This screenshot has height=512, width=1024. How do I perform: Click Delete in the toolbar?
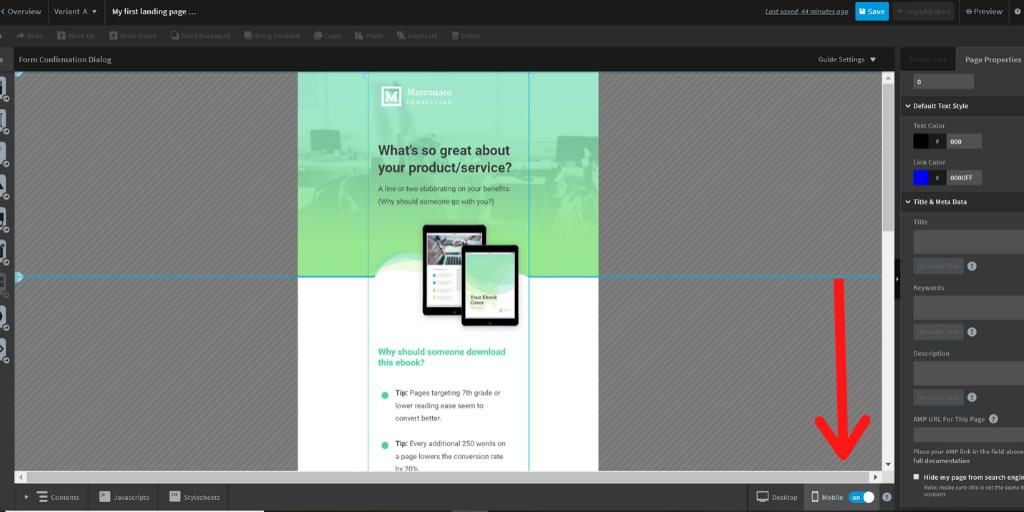[x=466, y=36]
